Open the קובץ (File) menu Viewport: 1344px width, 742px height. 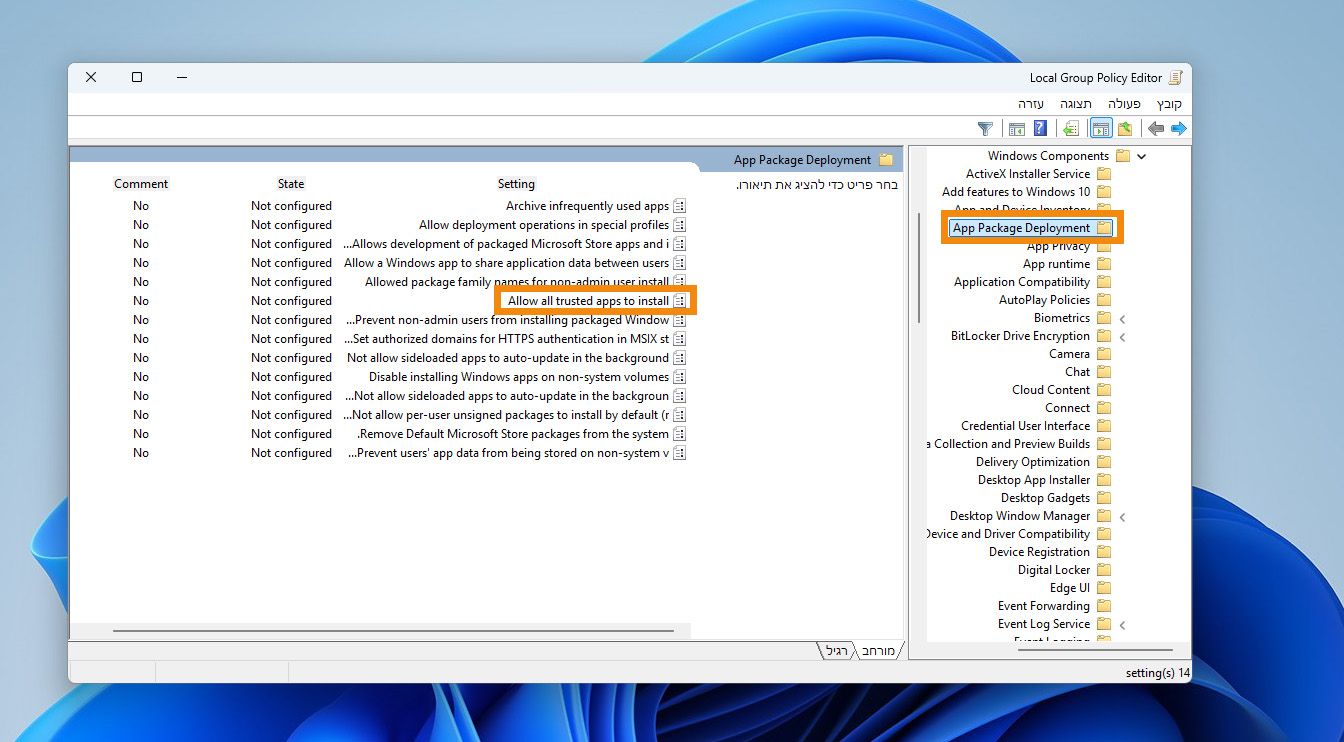click(1169, 104)
